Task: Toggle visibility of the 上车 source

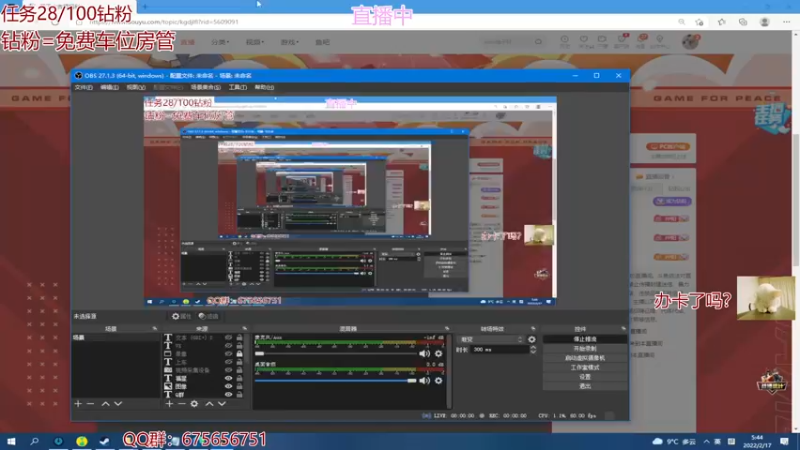Action: tap(228, 362)
